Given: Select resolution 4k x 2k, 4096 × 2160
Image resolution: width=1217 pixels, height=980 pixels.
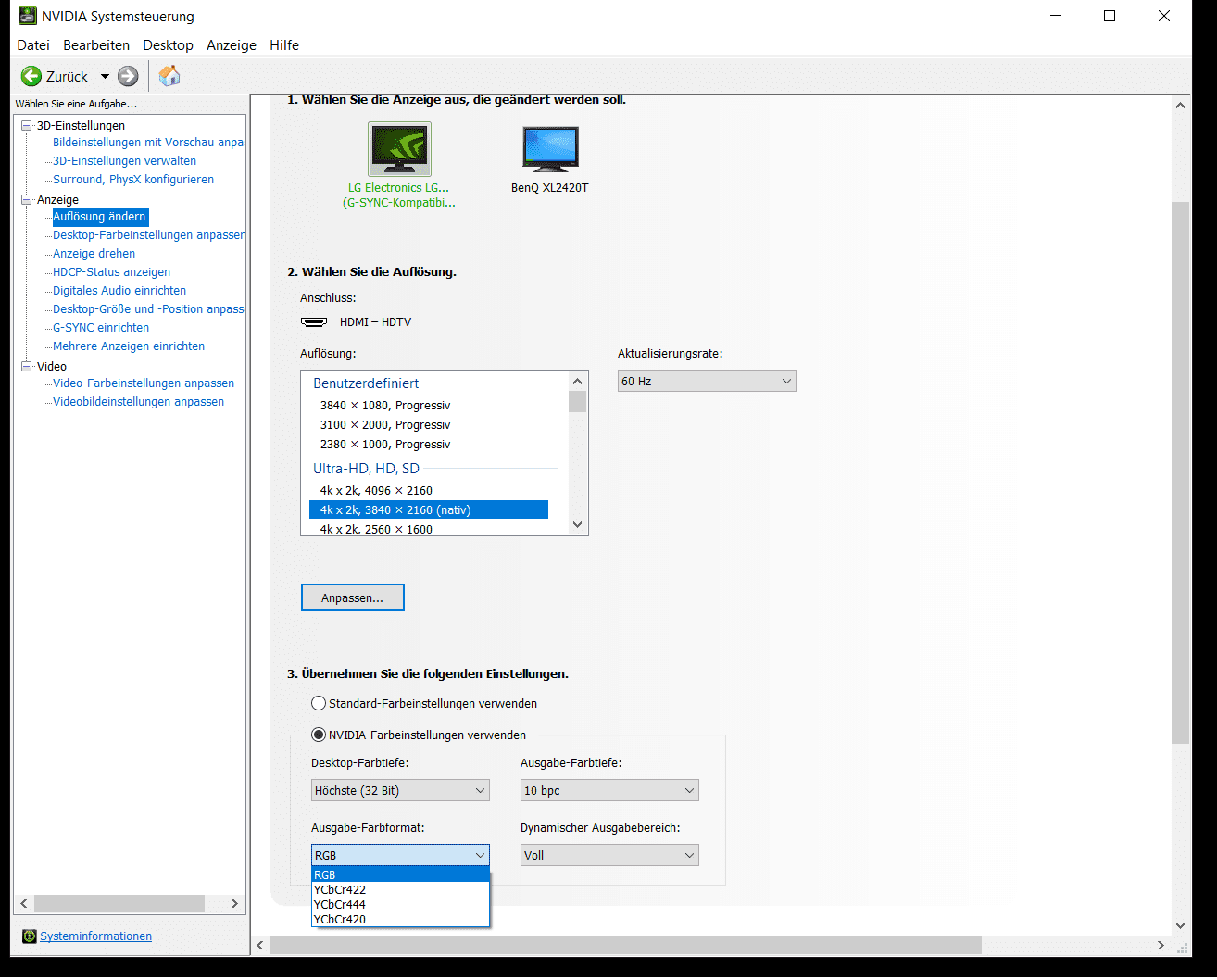Looking at the screenshot, I should pyautogui.click(x=376, y=491).
